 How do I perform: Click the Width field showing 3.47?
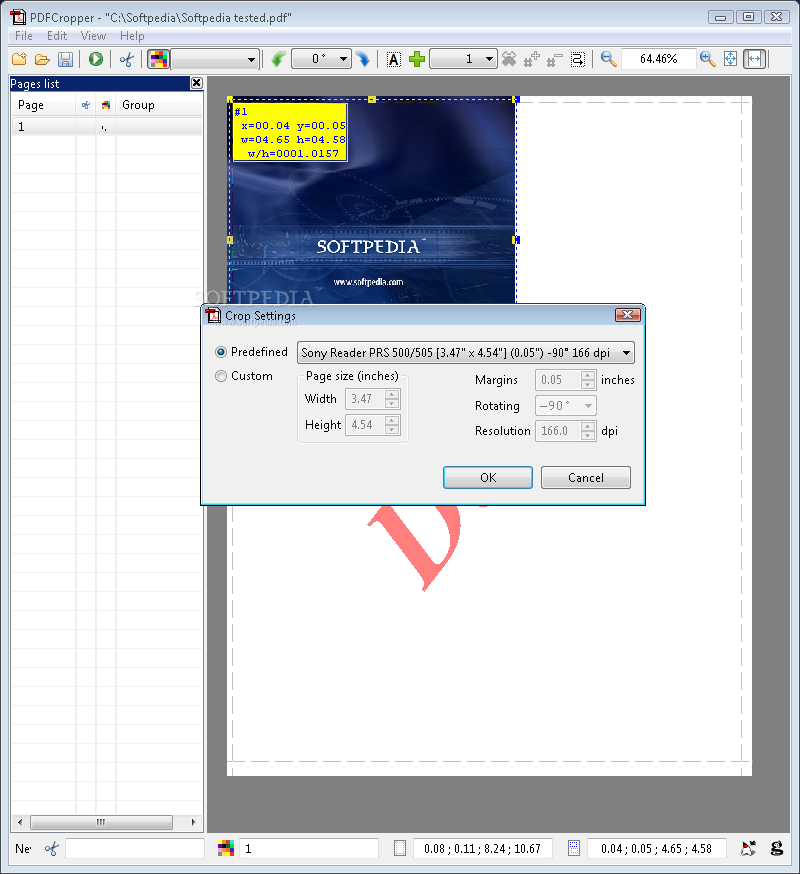tap(365, 399)
